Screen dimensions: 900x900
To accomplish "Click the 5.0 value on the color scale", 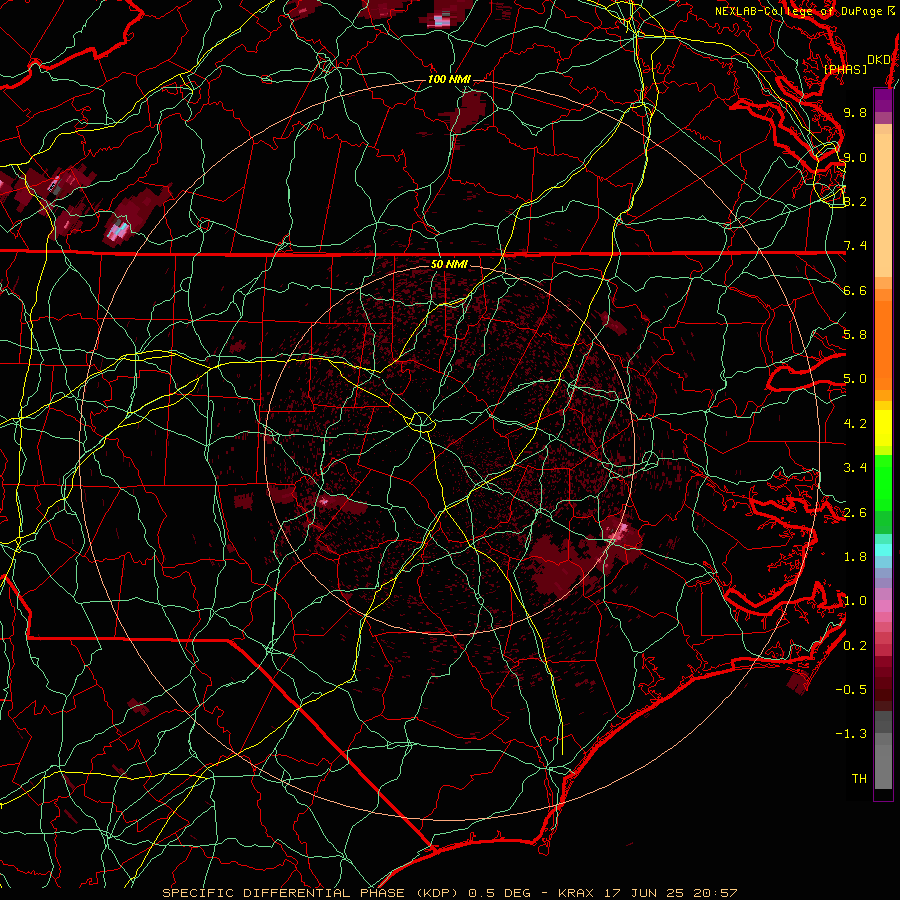I will click(x=855, y=379).
